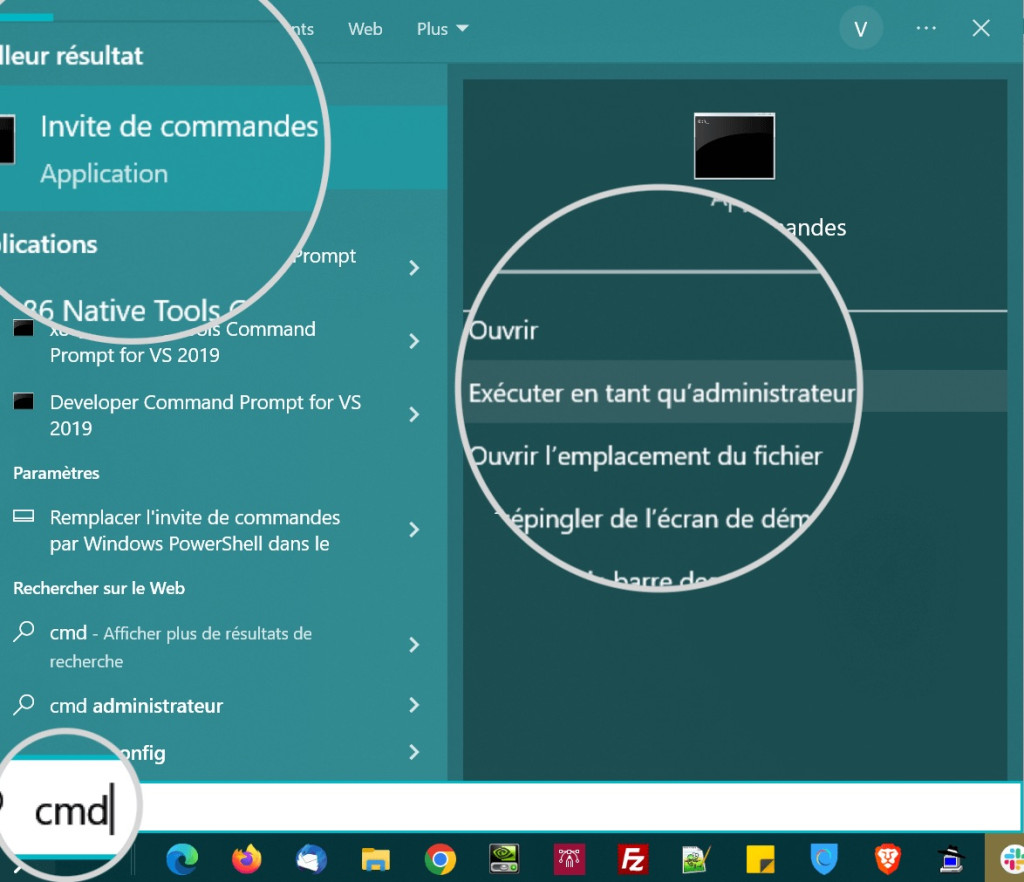1024x882 pixels.
Task: Click the magnifier icon beside cmd administrateur
Action: [x=24, y=704]
